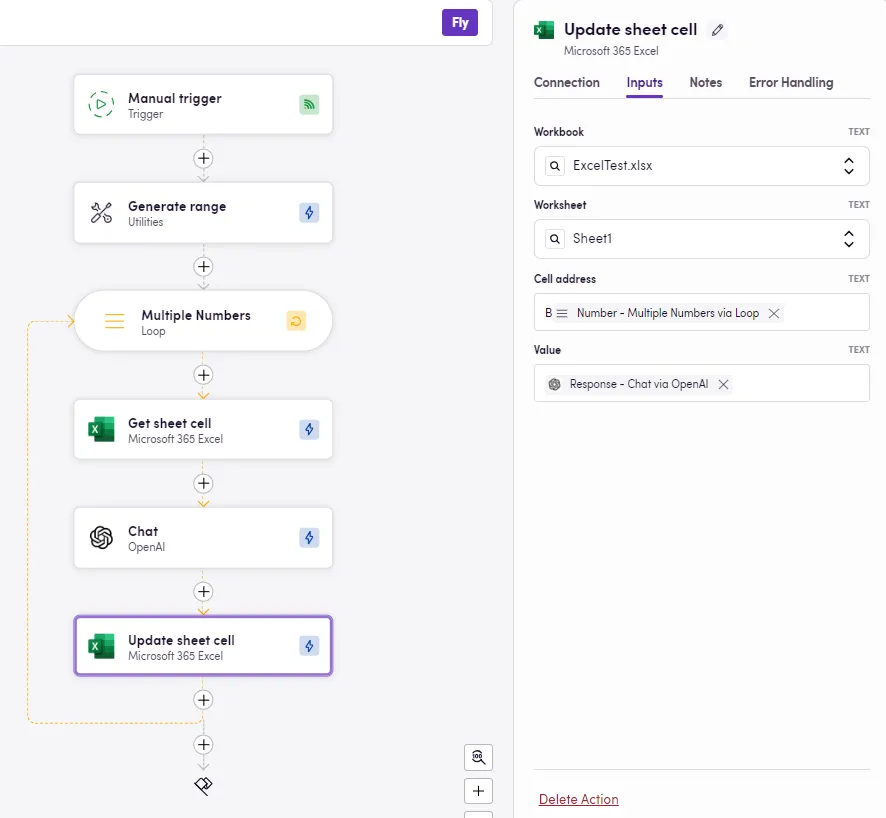Click the pencil icon to rename action
The width and height of the screenshot is (886, 818).
point(717,30)
